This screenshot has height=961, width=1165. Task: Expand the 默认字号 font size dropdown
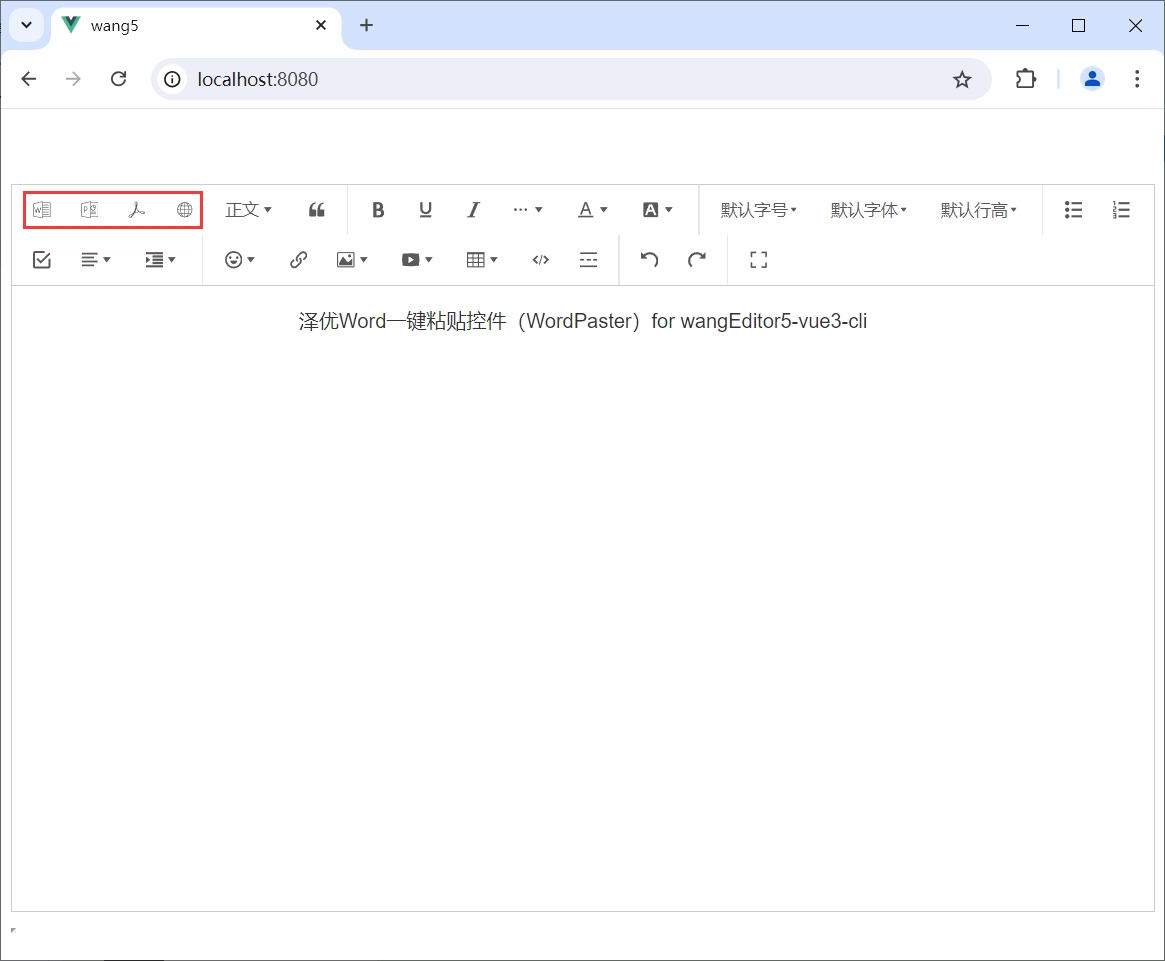[x=758, y=210]
